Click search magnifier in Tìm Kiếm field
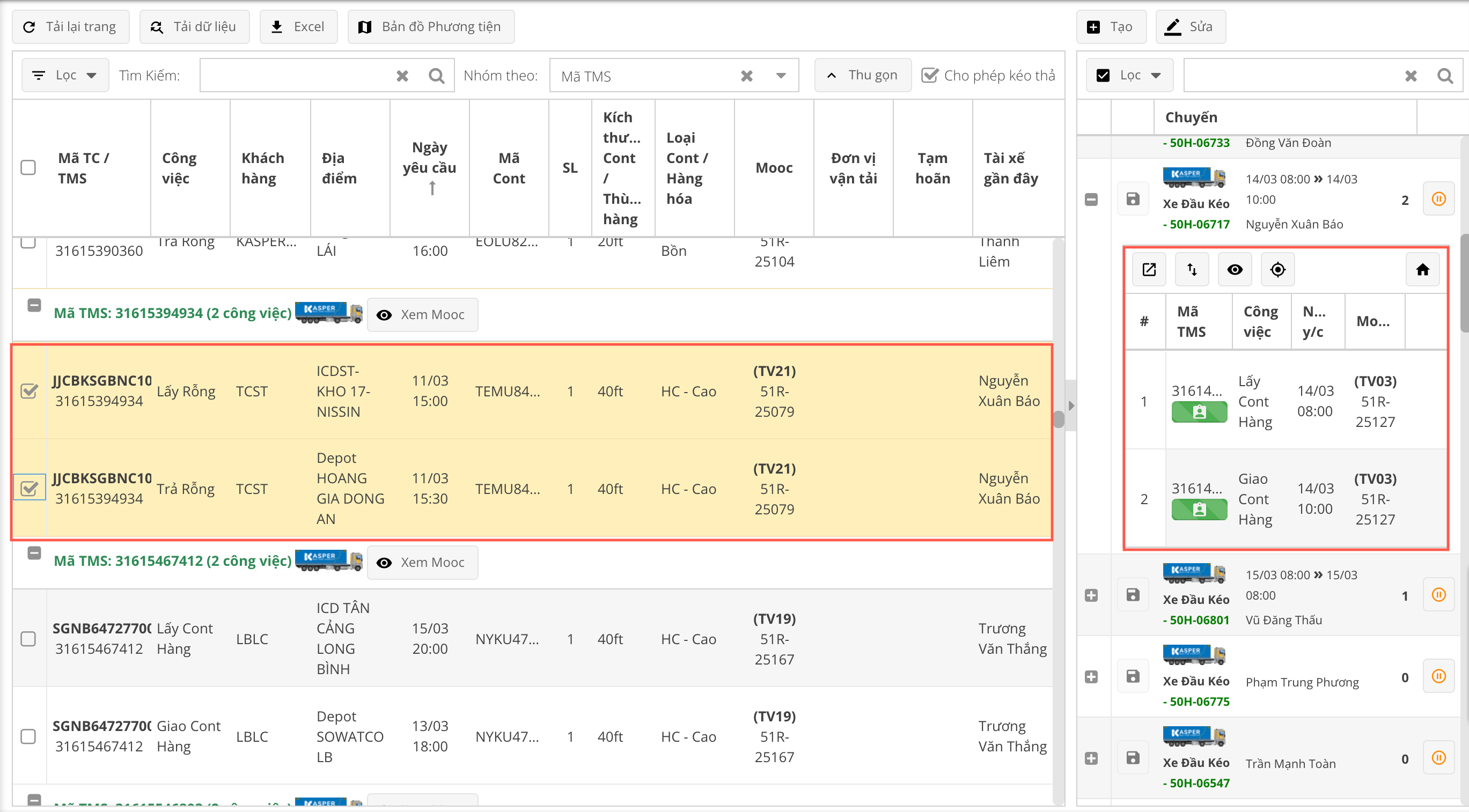This screenshot has width=1469, height=812. (x=436, y=76)
